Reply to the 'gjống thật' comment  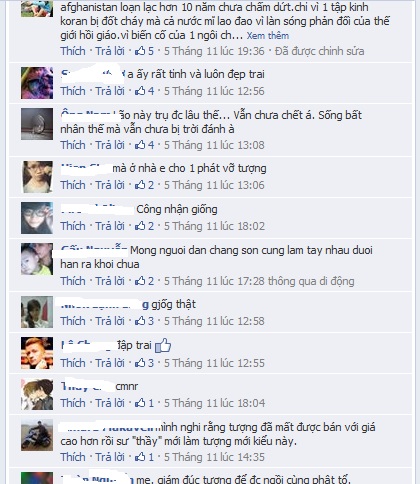[110, 321]
